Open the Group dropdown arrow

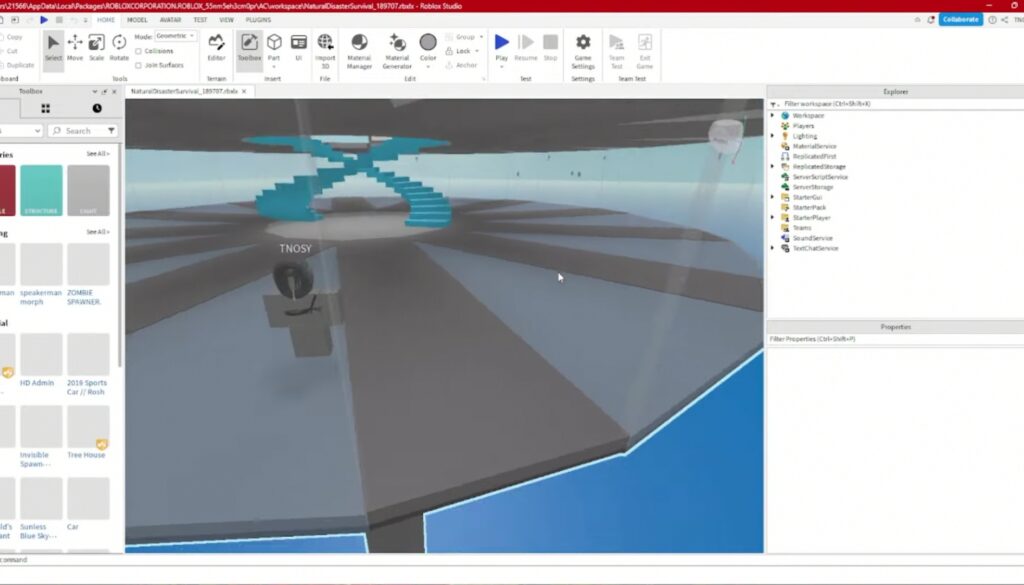[x=481, y=37]
